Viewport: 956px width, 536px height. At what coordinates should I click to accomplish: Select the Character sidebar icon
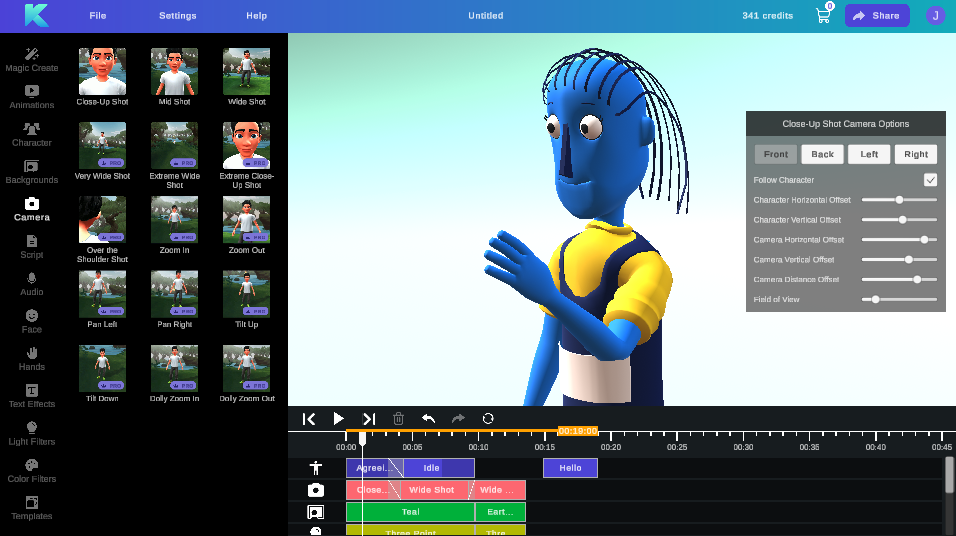(x=32, y=134)
